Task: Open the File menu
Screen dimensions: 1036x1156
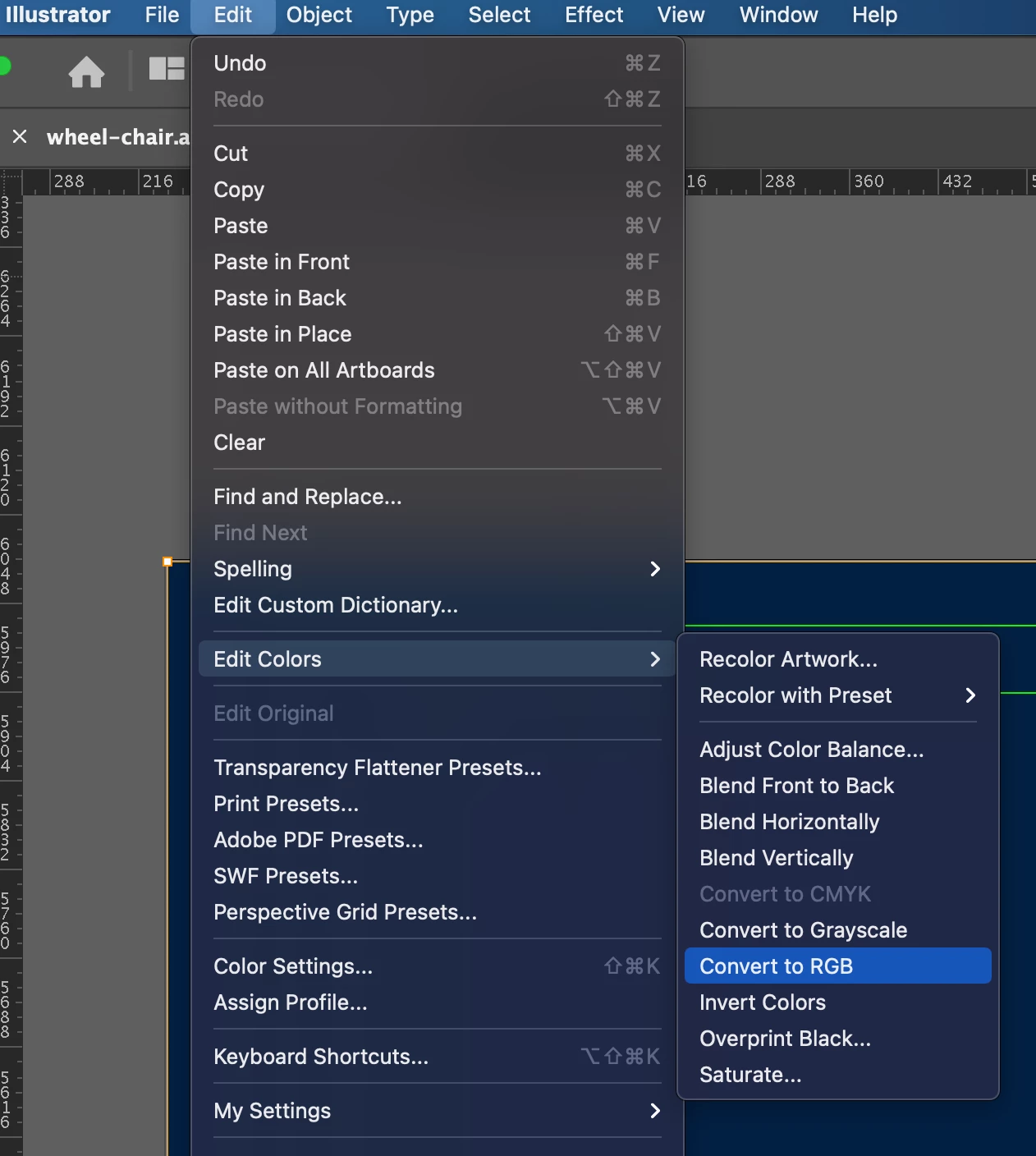Action: click(x=162, y=15)
